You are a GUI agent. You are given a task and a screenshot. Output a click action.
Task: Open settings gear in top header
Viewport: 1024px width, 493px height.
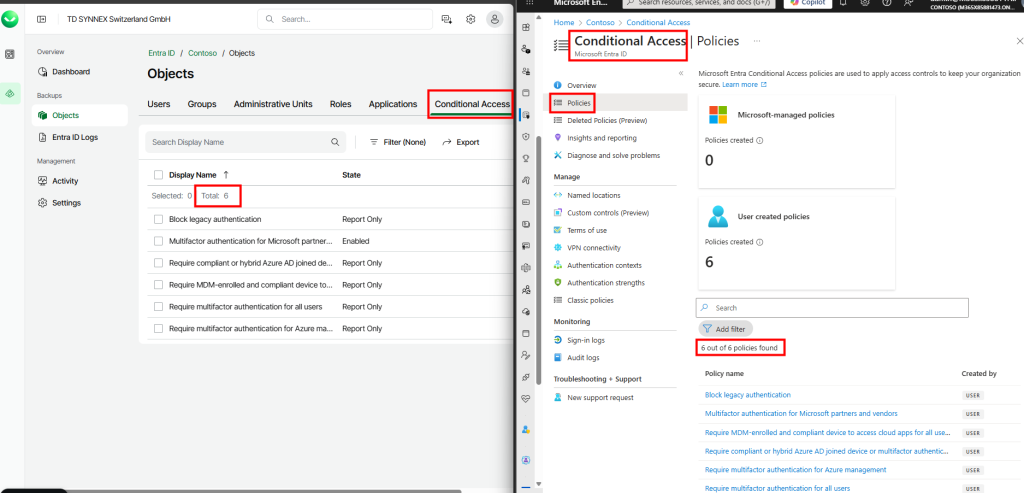click(x=470, y=19)
